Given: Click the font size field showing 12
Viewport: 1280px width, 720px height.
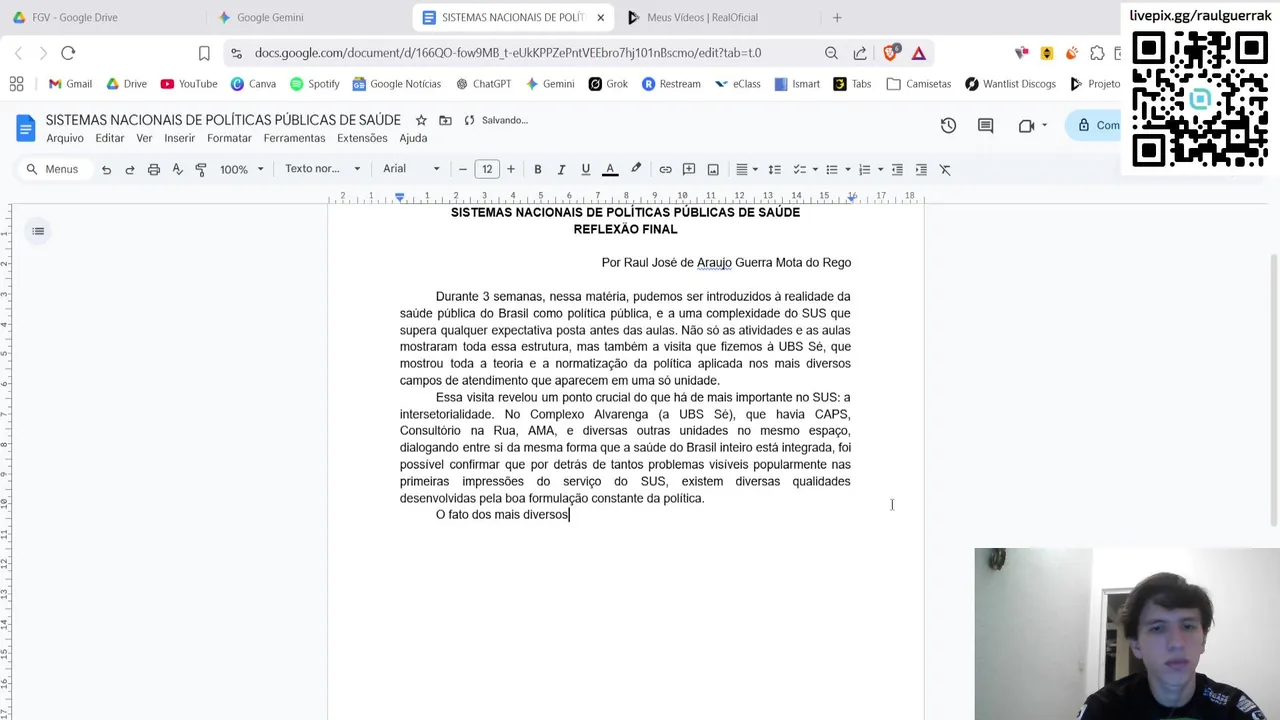Looking at the screenshot, I should [487, 170].
